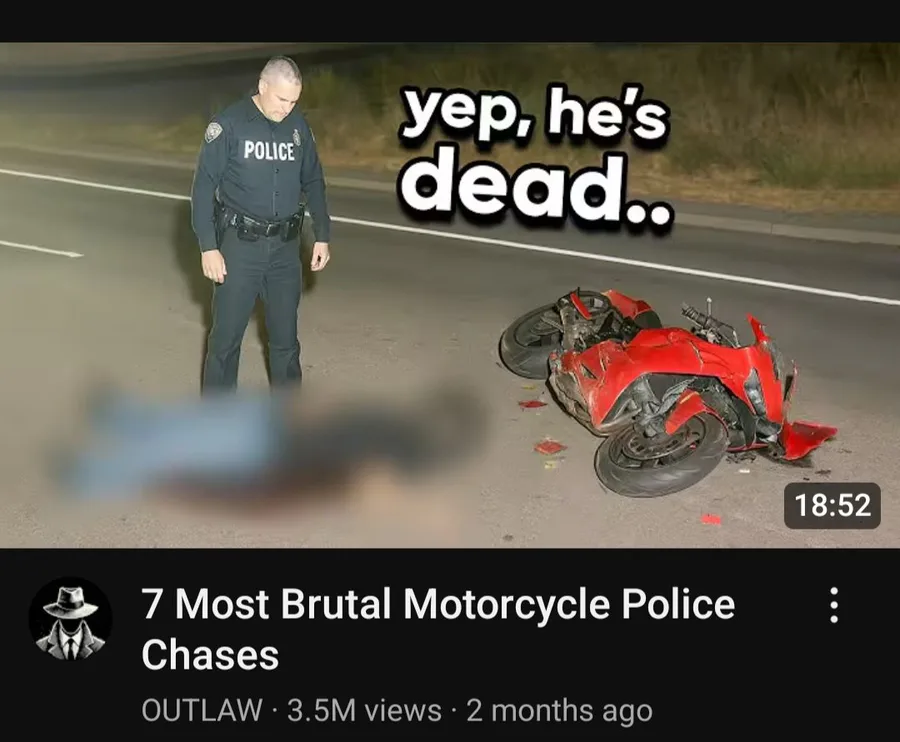The width and height of the screenshot is (900, 742).
Task: Click the red crashed motorcycle in thumbnail
Action: pos(666,390)
